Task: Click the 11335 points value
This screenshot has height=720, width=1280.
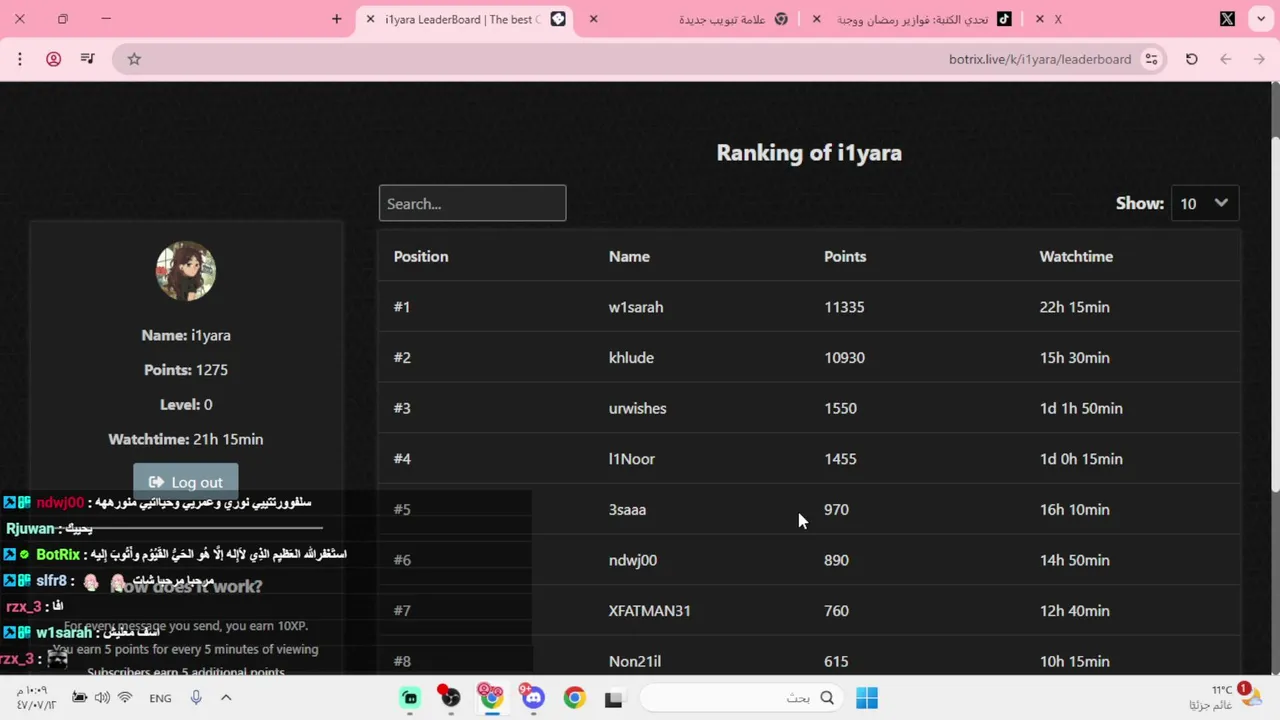Action: point(844,307)
